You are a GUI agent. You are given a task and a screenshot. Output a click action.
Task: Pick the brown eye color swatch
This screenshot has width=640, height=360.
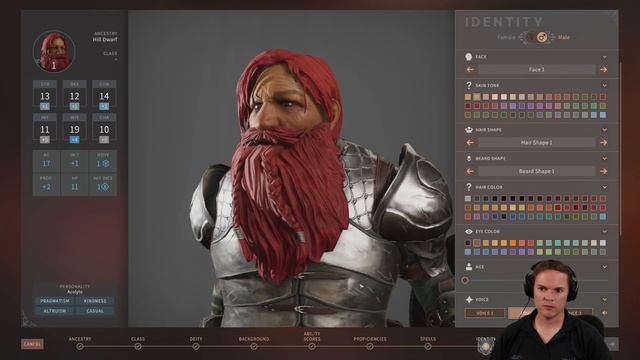coord(477,243)
